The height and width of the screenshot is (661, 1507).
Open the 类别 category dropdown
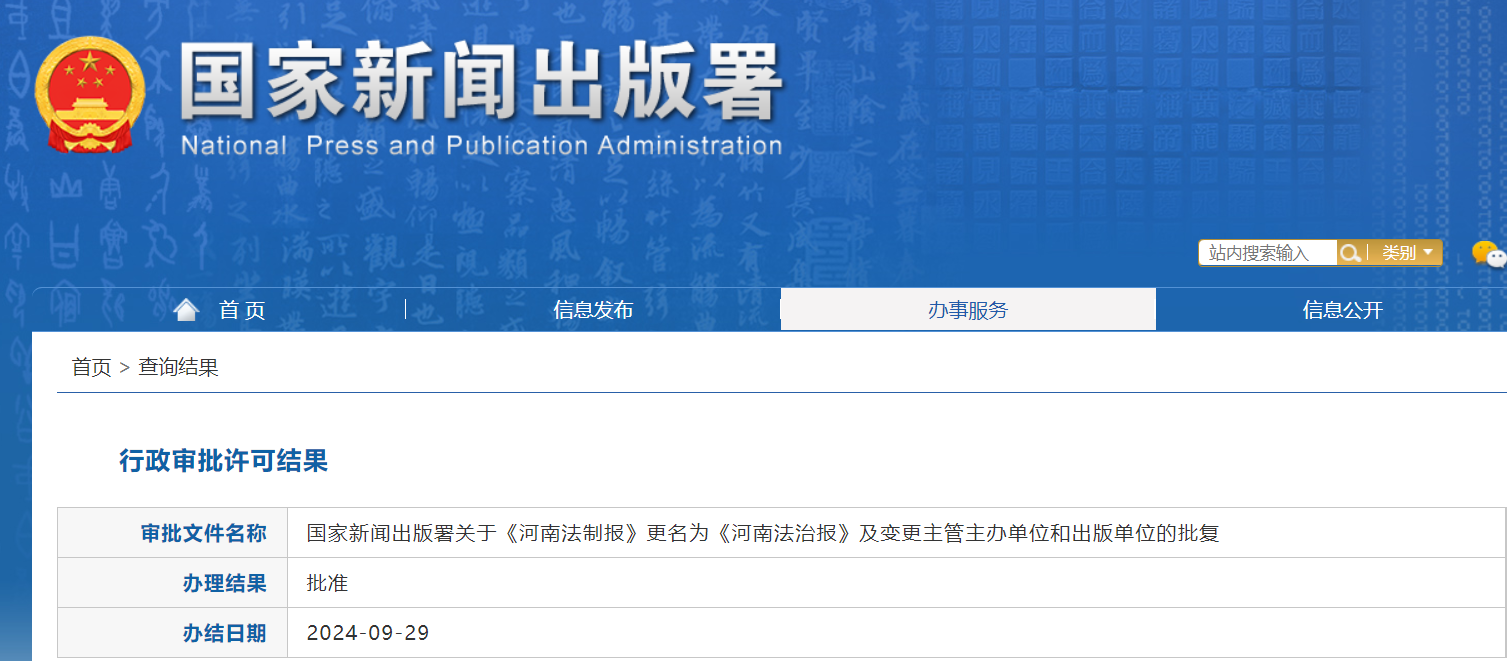(1407, 253)
